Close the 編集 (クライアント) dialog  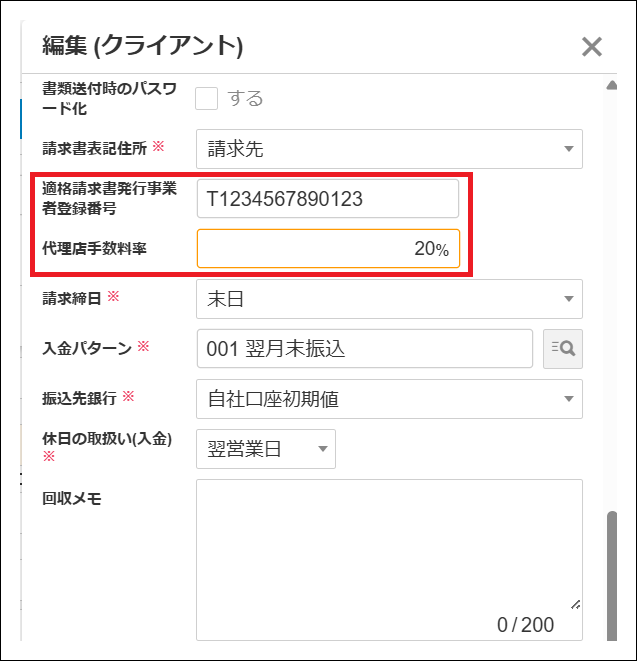(x=591, y=46)
